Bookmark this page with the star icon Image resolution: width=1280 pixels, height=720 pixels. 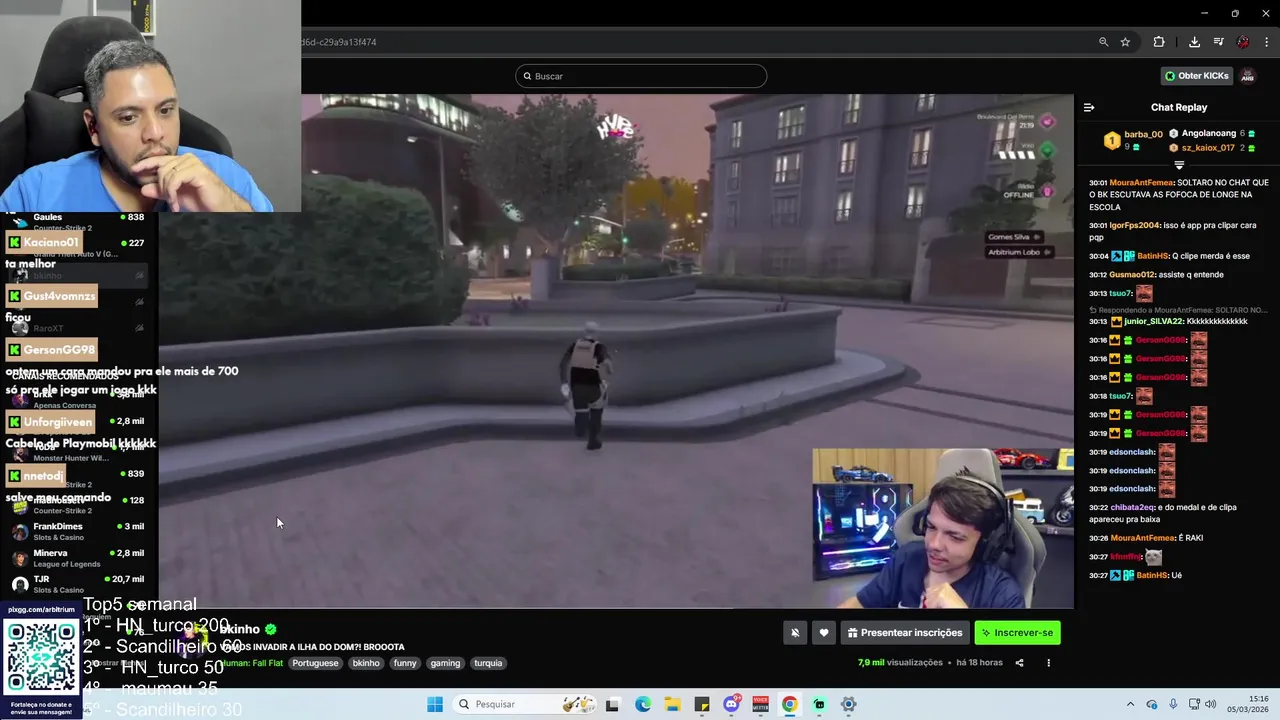1125,42
